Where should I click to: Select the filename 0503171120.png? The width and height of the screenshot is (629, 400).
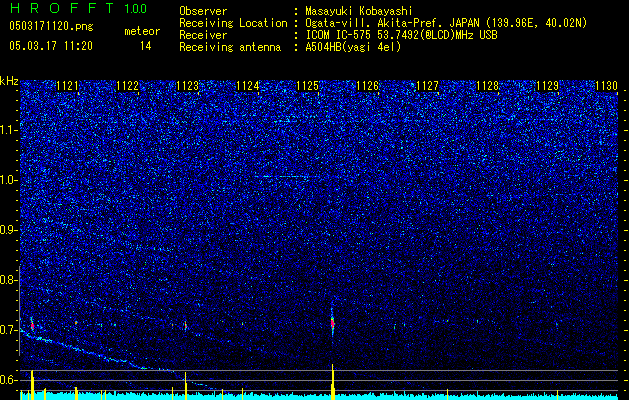pos(51,27)
